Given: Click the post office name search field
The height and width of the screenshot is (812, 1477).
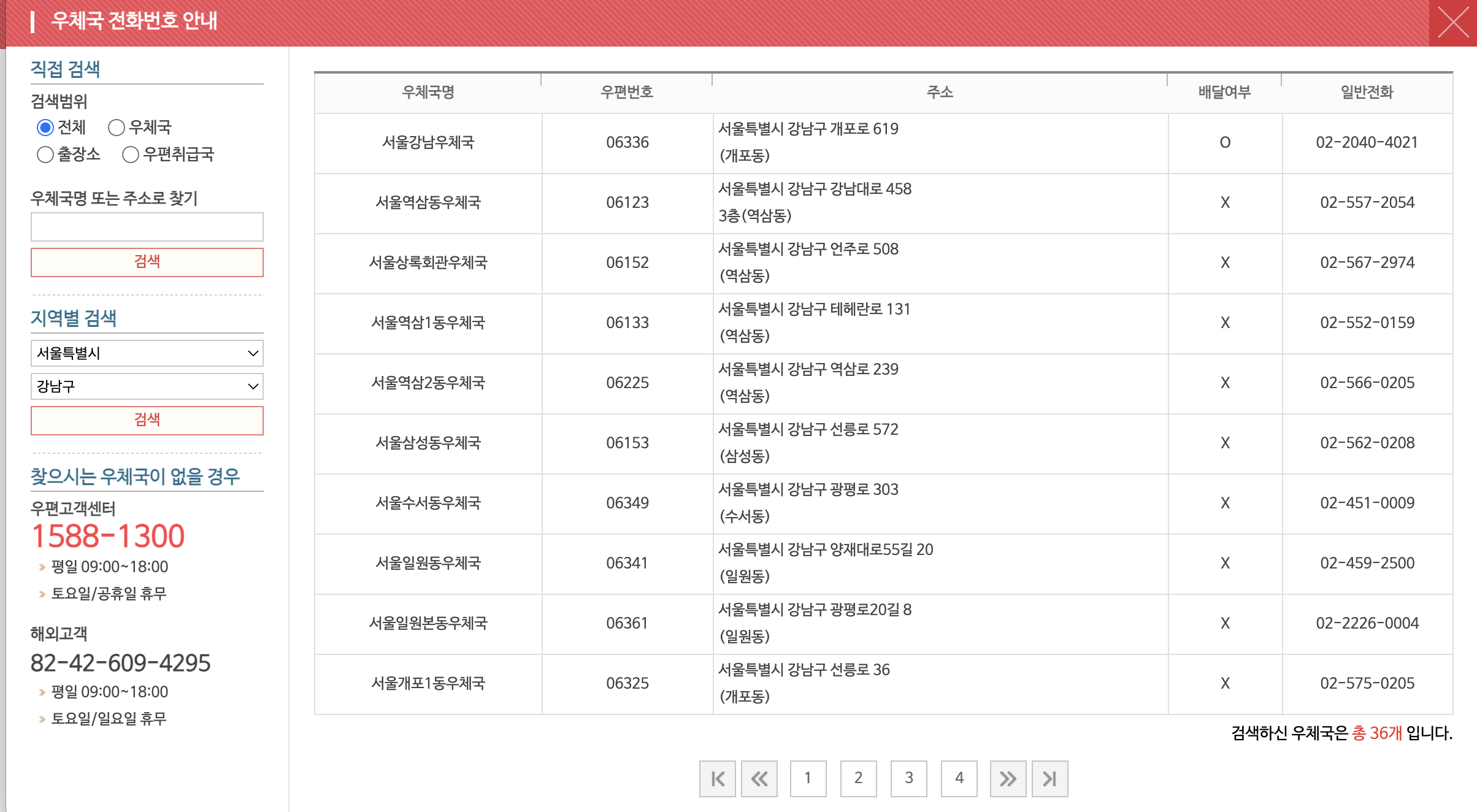Looking at the screenshot, I should (x=147, y=226).
